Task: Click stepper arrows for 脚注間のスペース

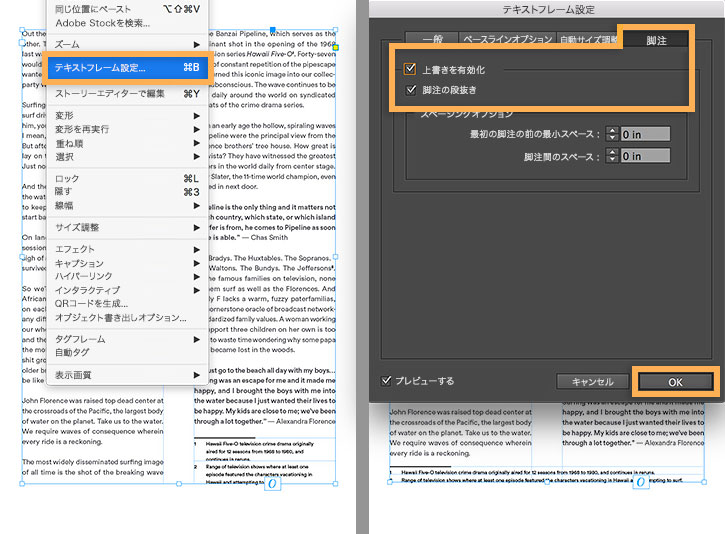Action: 612,156
